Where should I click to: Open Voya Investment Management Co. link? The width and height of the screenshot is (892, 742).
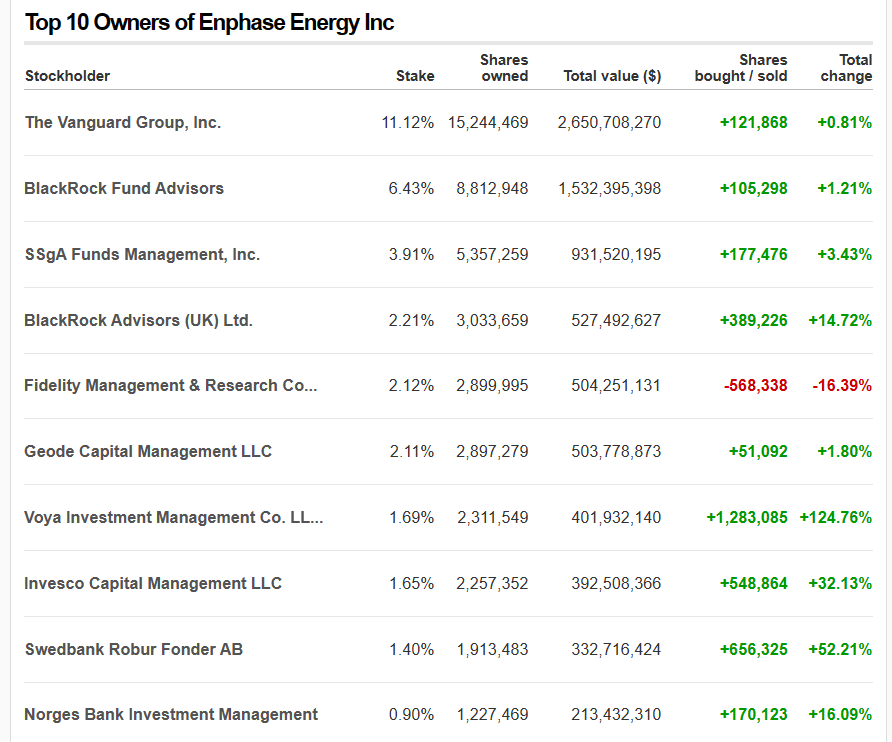174,517
